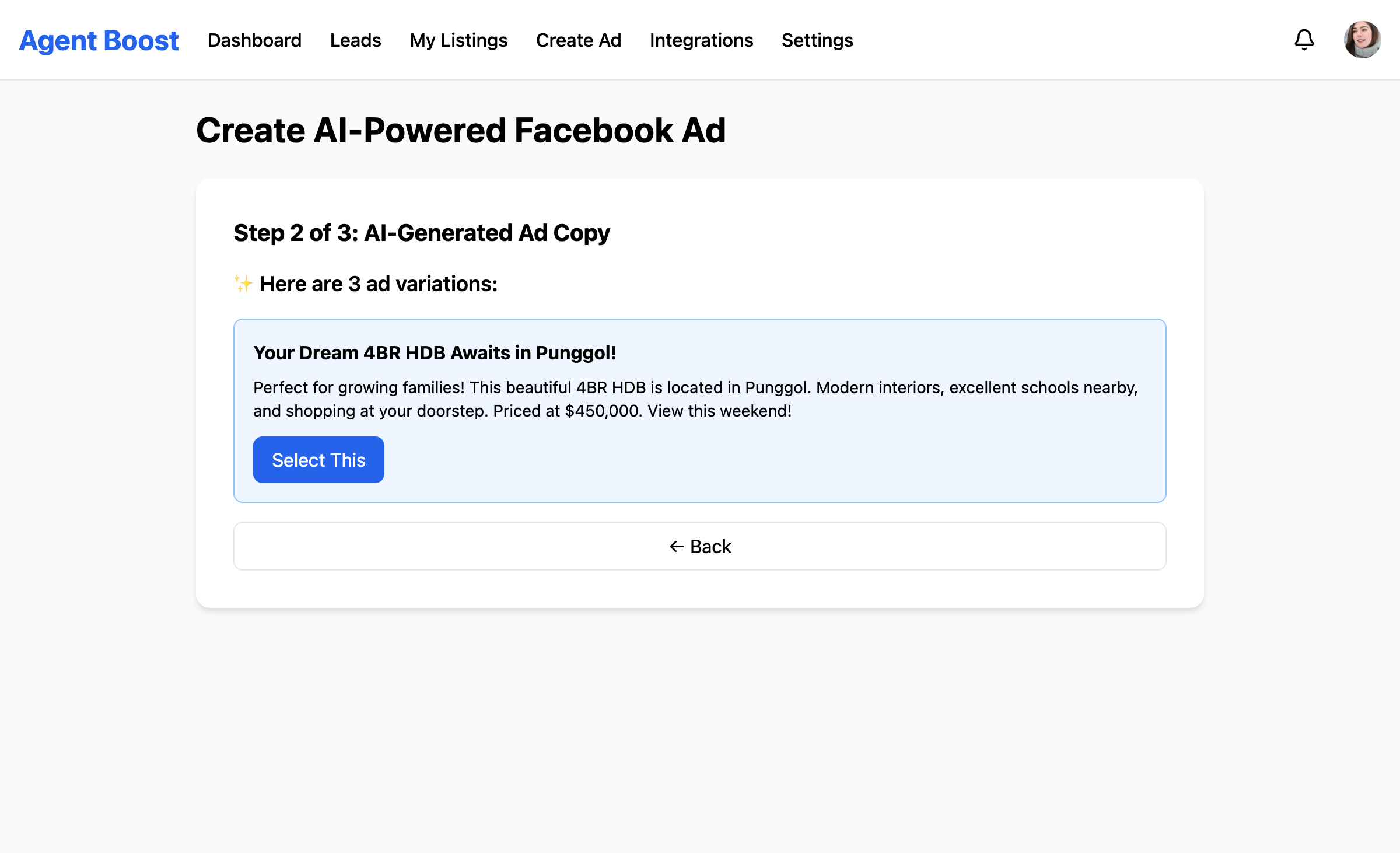Click the Create AI-Powered Facebook Ad title
The image size is (1400, 853).
(461, 130)
